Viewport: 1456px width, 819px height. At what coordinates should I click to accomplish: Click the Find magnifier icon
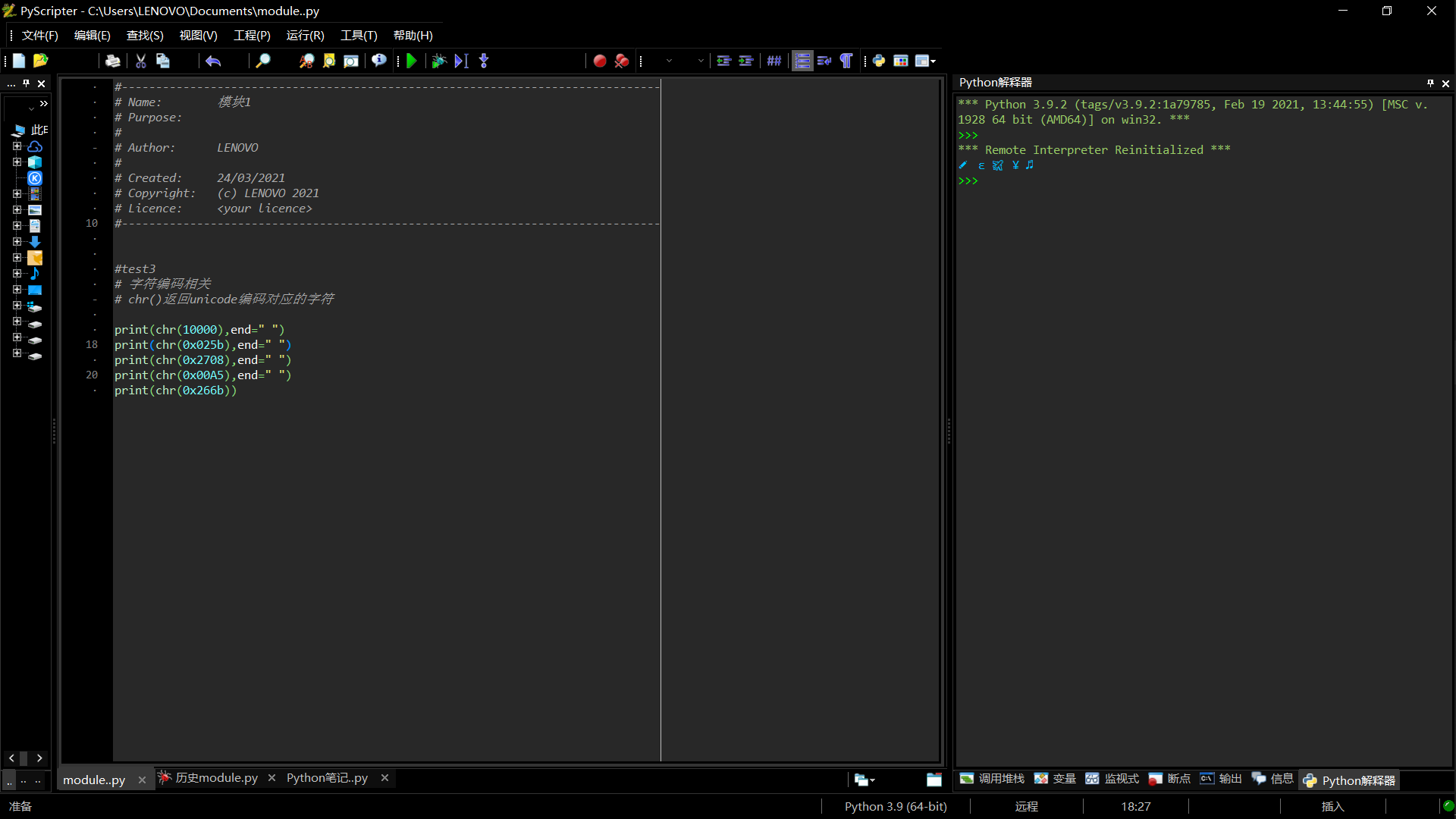click(262, 61)
